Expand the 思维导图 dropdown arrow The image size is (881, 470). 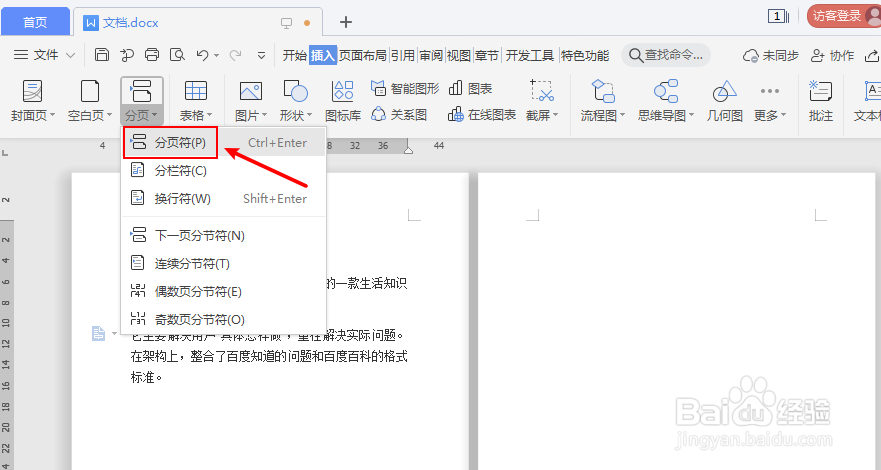(691, 115)
